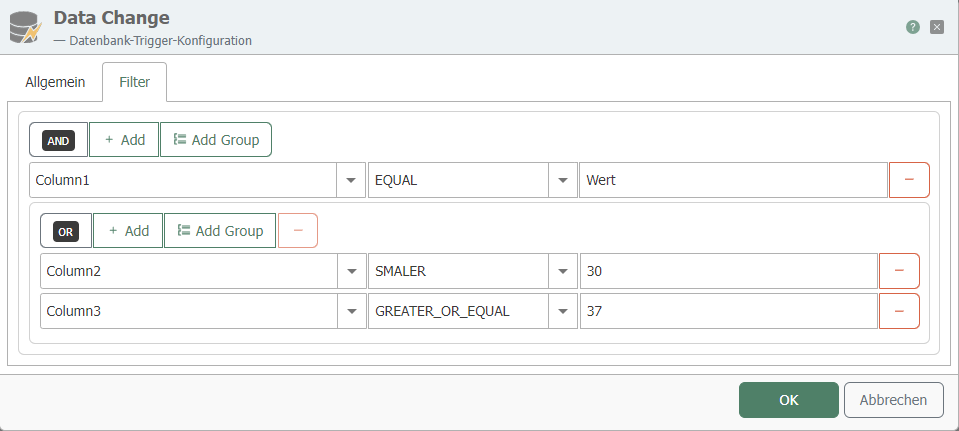Expand the EQUAL operator dropdown
Screen dimensions: 959x431
562,180
